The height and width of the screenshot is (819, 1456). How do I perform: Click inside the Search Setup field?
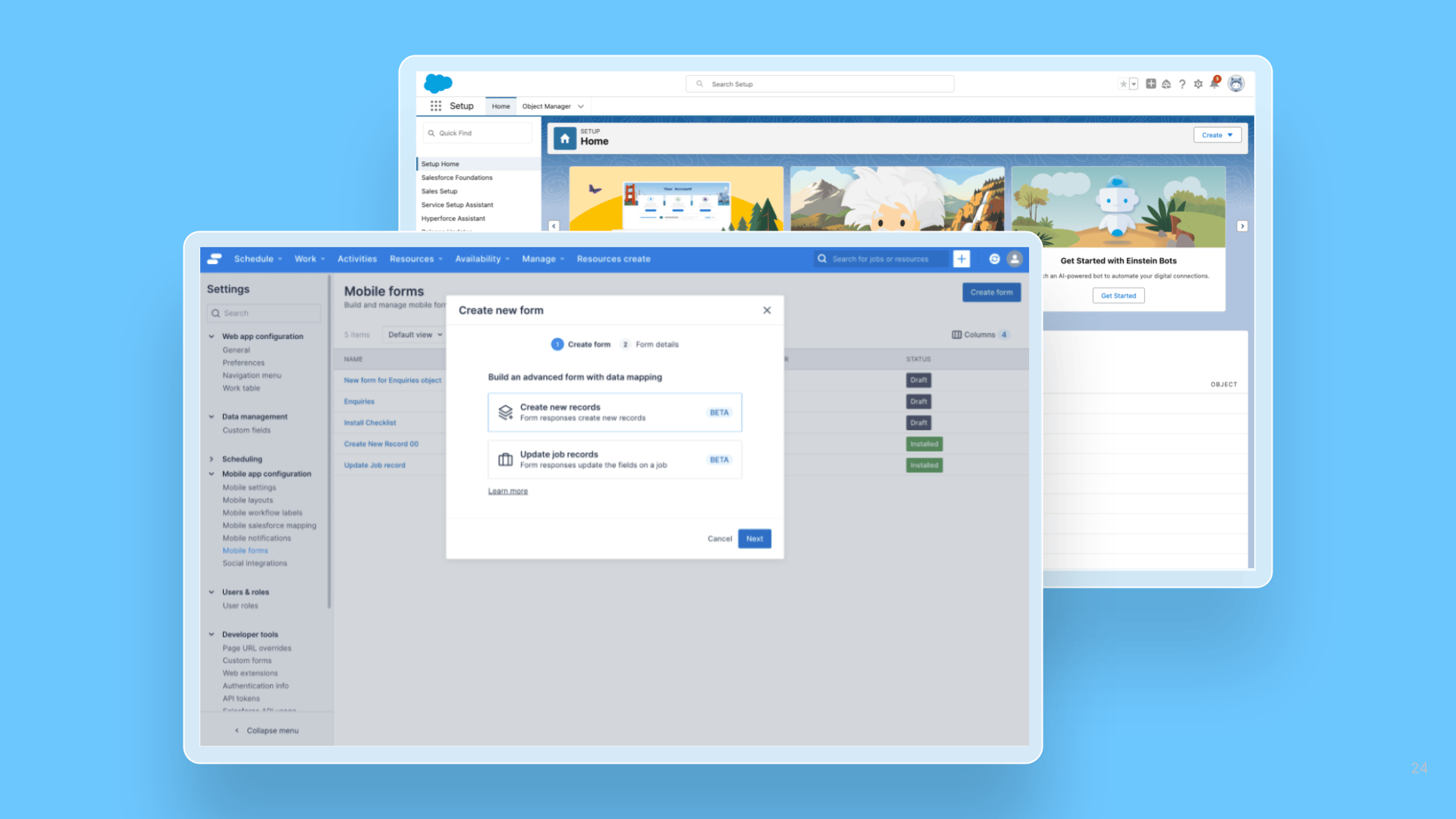(820, 84)
